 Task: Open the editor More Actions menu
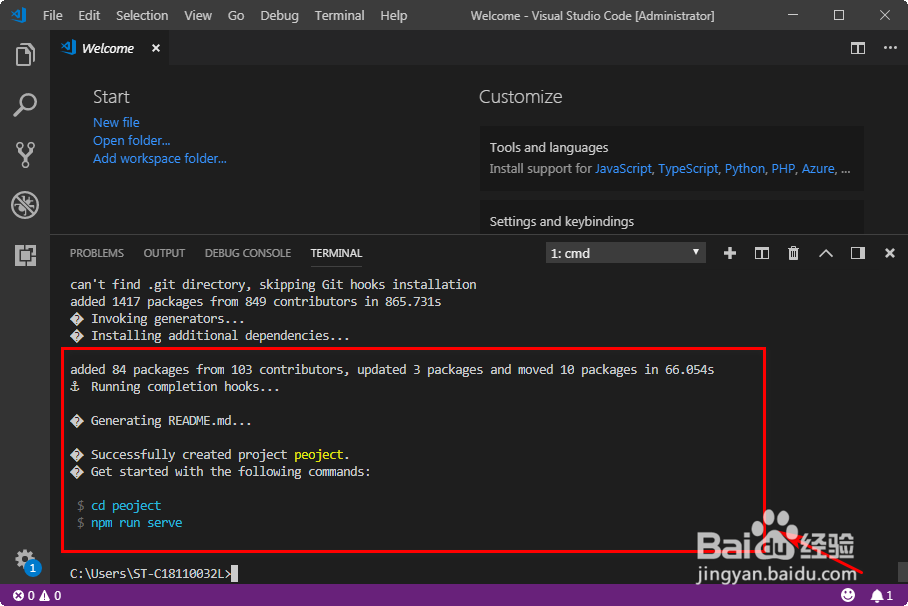point(890,48)
